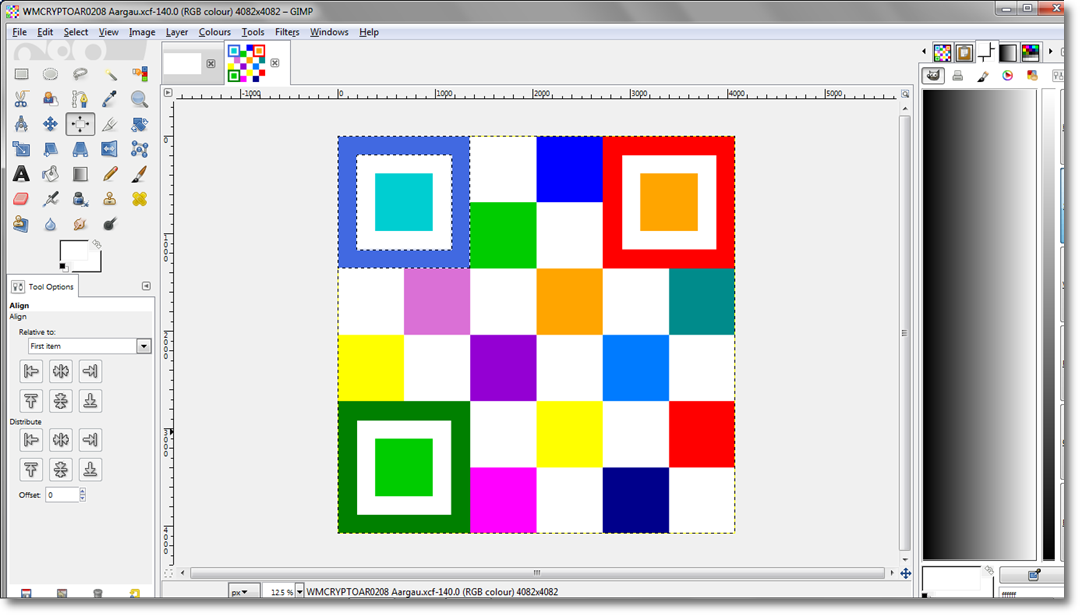Select the Rectangle Select tool
1080x615 pixels.
(x=21, y=74)
